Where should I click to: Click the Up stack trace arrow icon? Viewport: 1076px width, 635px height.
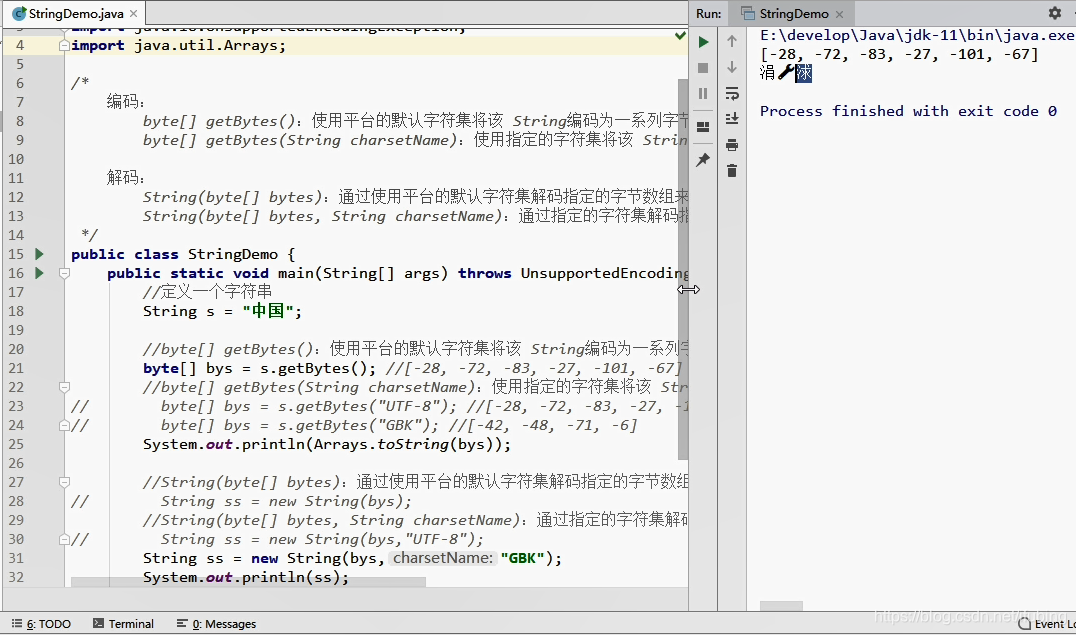pos(732,41)
